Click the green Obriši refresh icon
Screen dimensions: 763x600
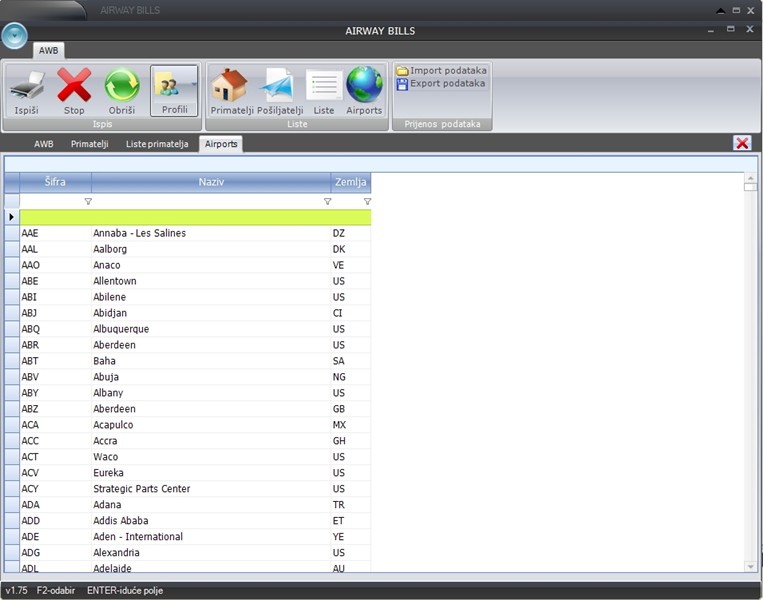tap(122, 85)
